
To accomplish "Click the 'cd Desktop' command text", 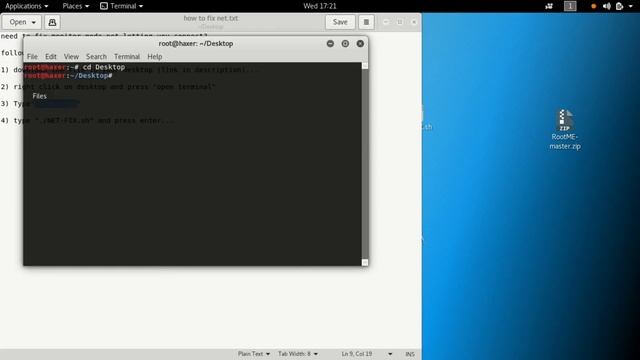I will pos(104,67).
